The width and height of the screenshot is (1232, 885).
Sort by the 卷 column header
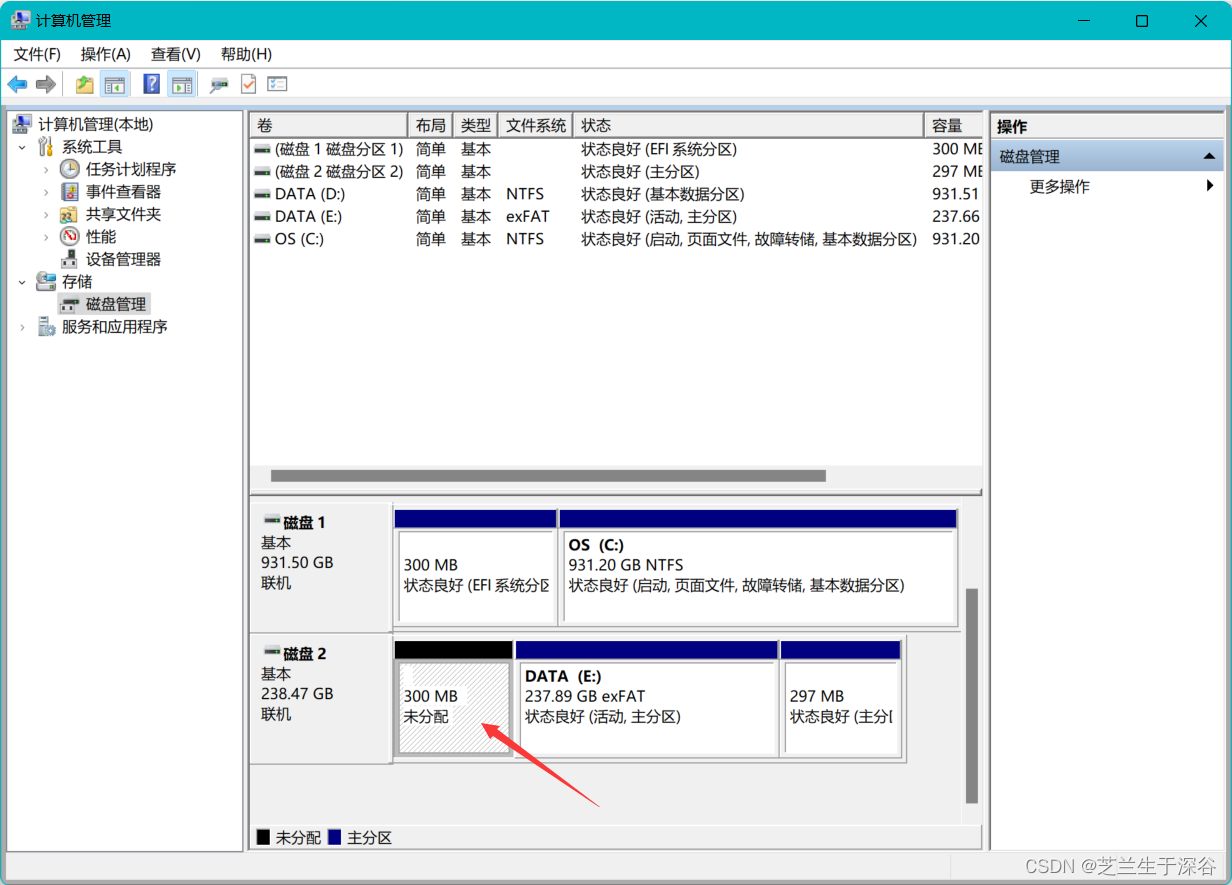329,125
